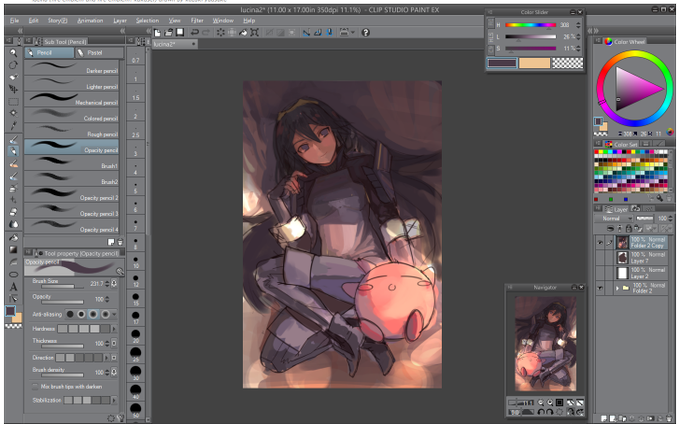This screenshot has width=680, height=424.
Task: Expand Stabilization options arrow
Action: [x=114, y=400]
